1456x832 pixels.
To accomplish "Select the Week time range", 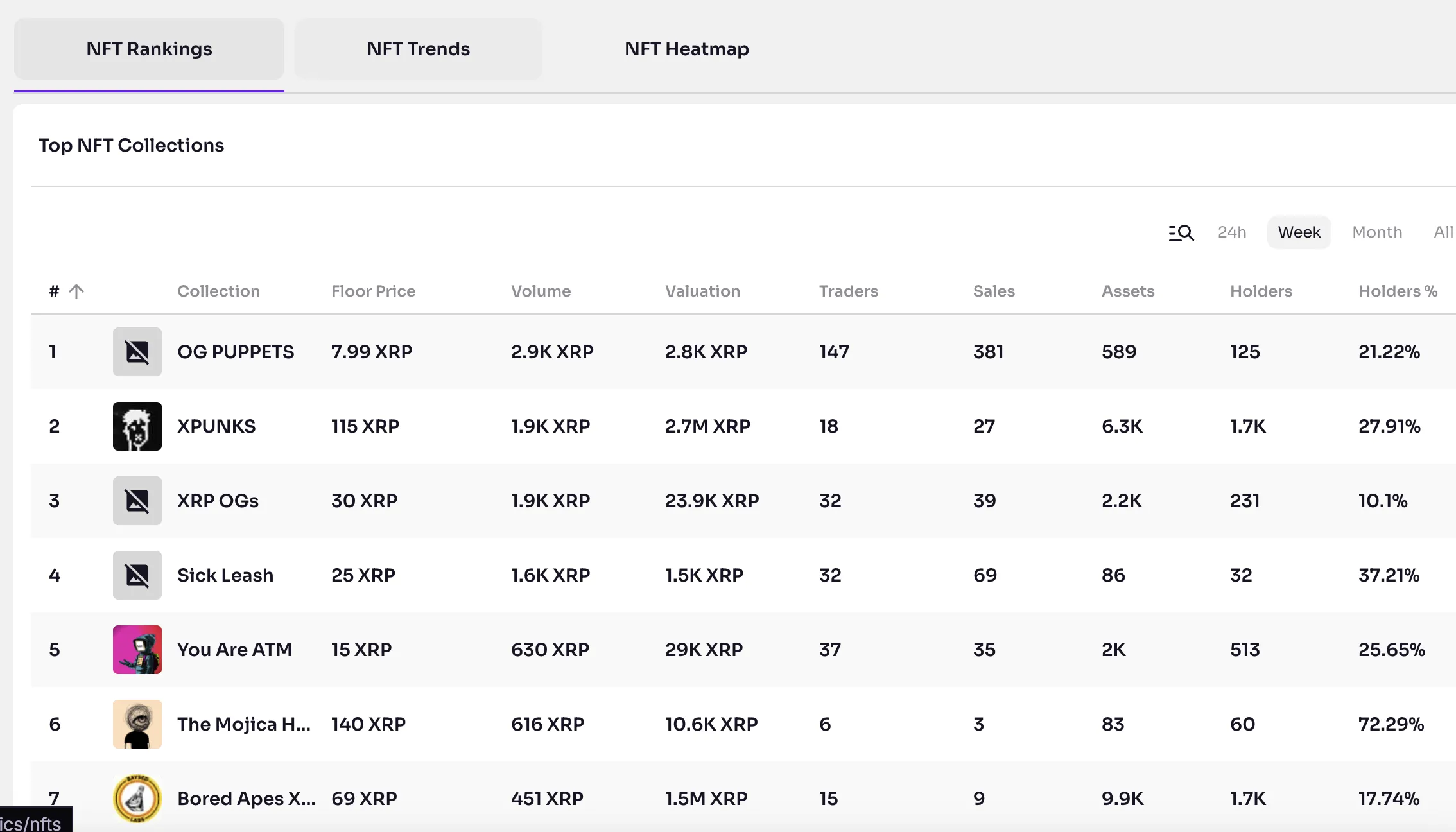I will [1299, 232].
